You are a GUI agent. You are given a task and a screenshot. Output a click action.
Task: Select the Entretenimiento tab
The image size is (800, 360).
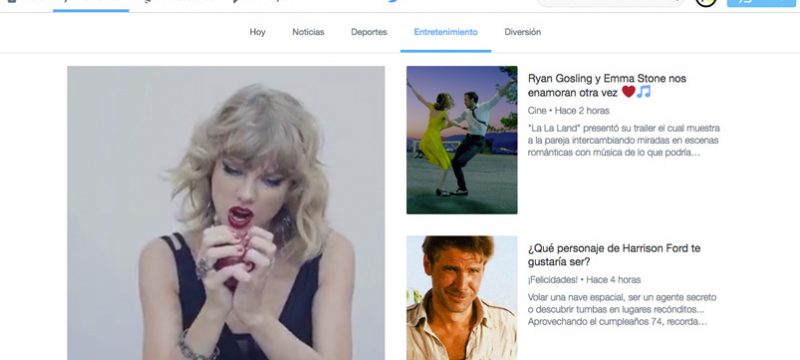pos(446,32)
